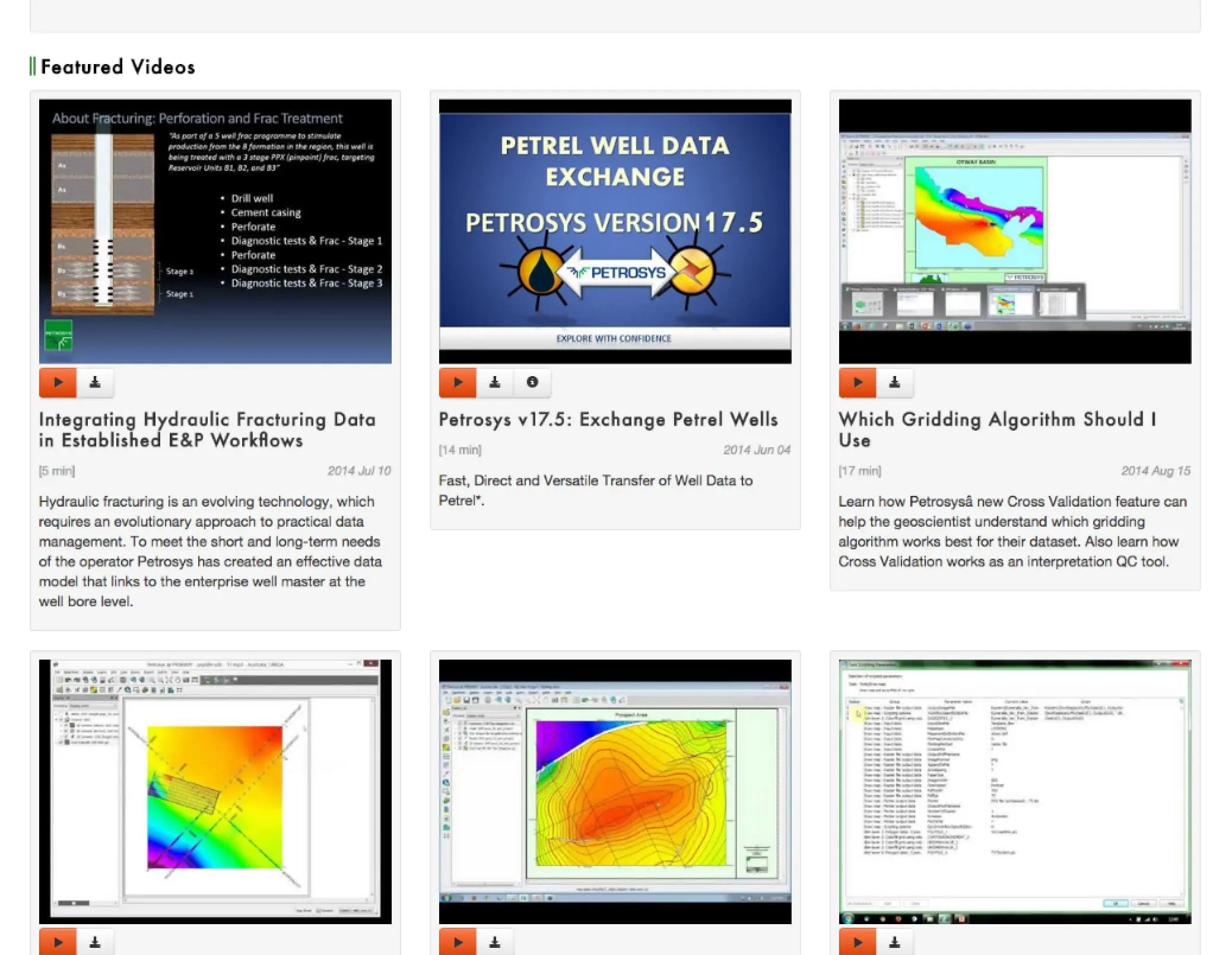Viewport: 1232px width, 955px height.
Task: Play the Which Gridding Algorithm Should I Use video
Action: pyautogui.click(x=857, y=382)
